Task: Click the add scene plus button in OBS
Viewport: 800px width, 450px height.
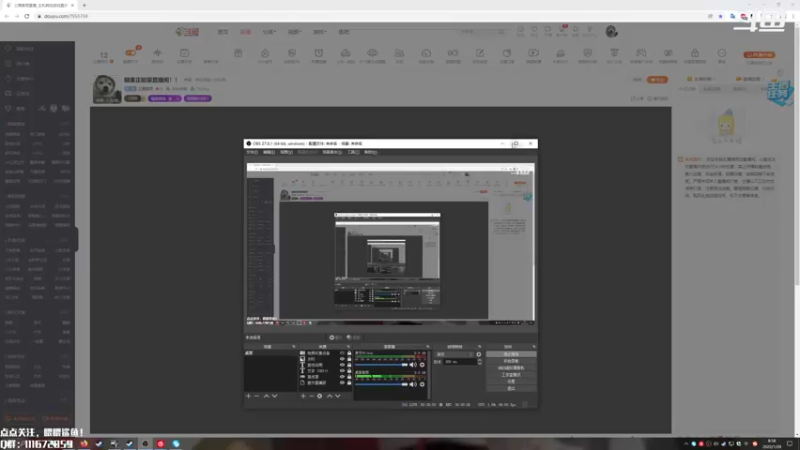Action: (x=248, y=396)
